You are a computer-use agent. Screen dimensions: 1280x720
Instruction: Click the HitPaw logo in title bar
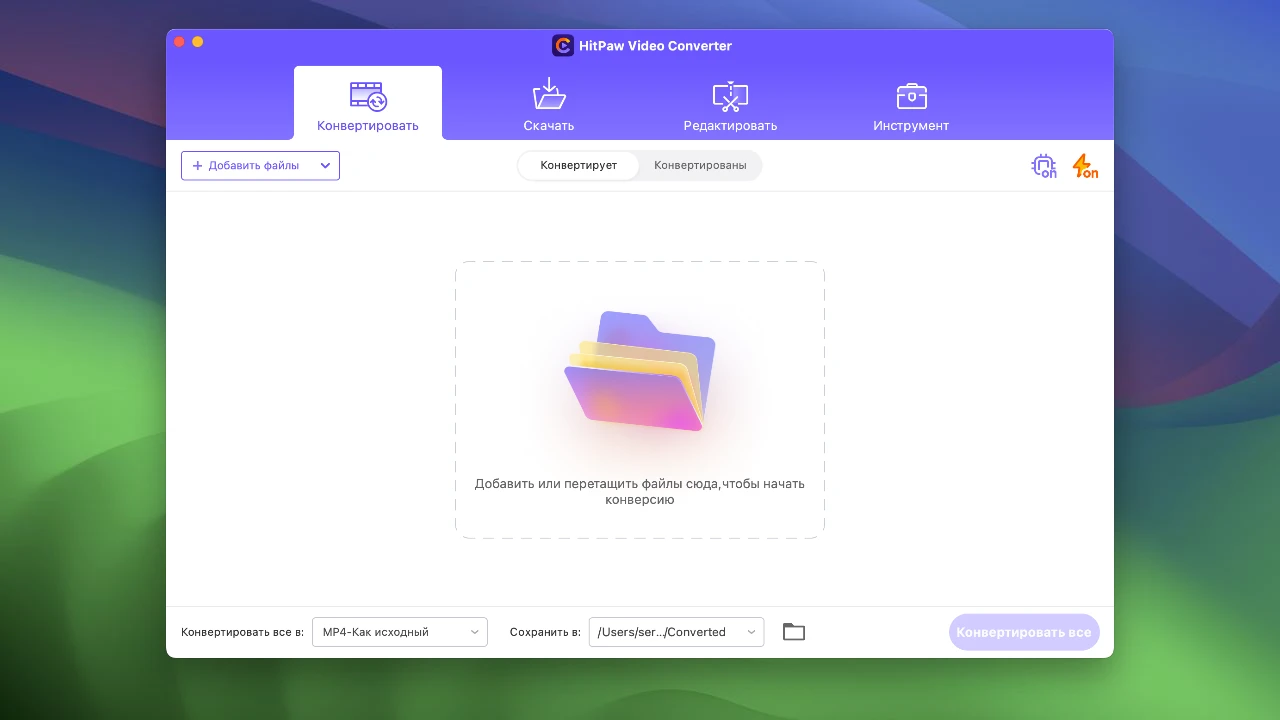563,46
